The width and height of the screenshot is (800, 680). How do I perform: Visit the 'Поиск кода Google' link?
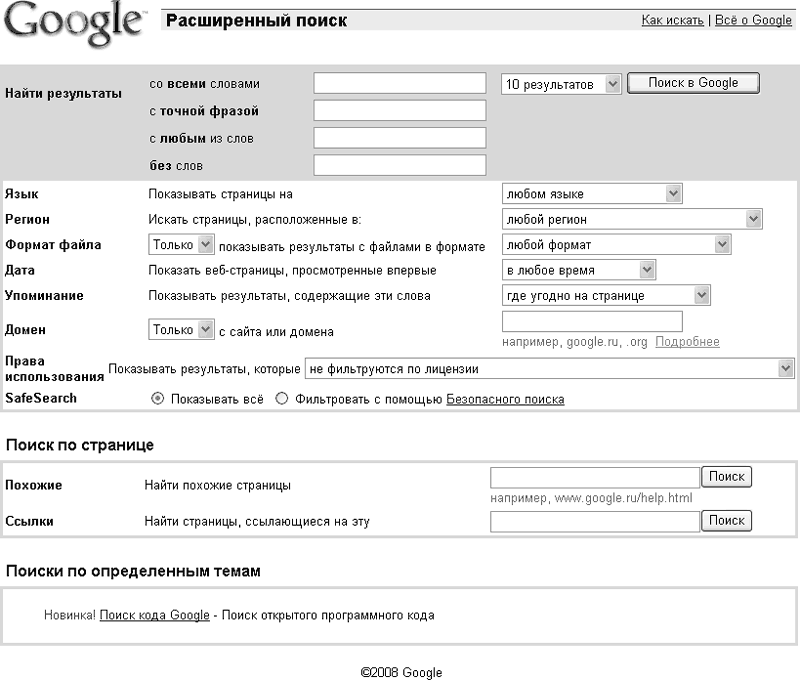[154, 615]
